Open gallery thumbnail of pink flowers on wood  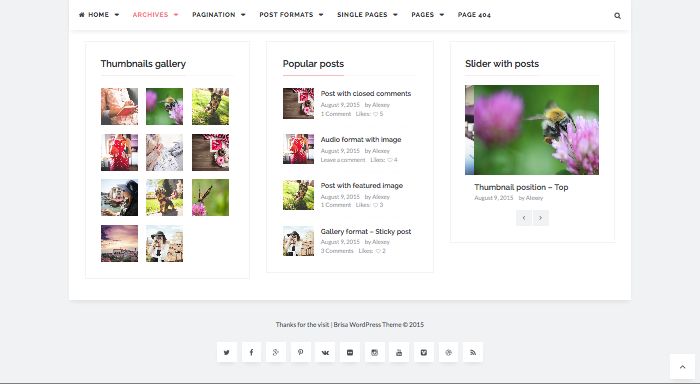pos(210,152)
